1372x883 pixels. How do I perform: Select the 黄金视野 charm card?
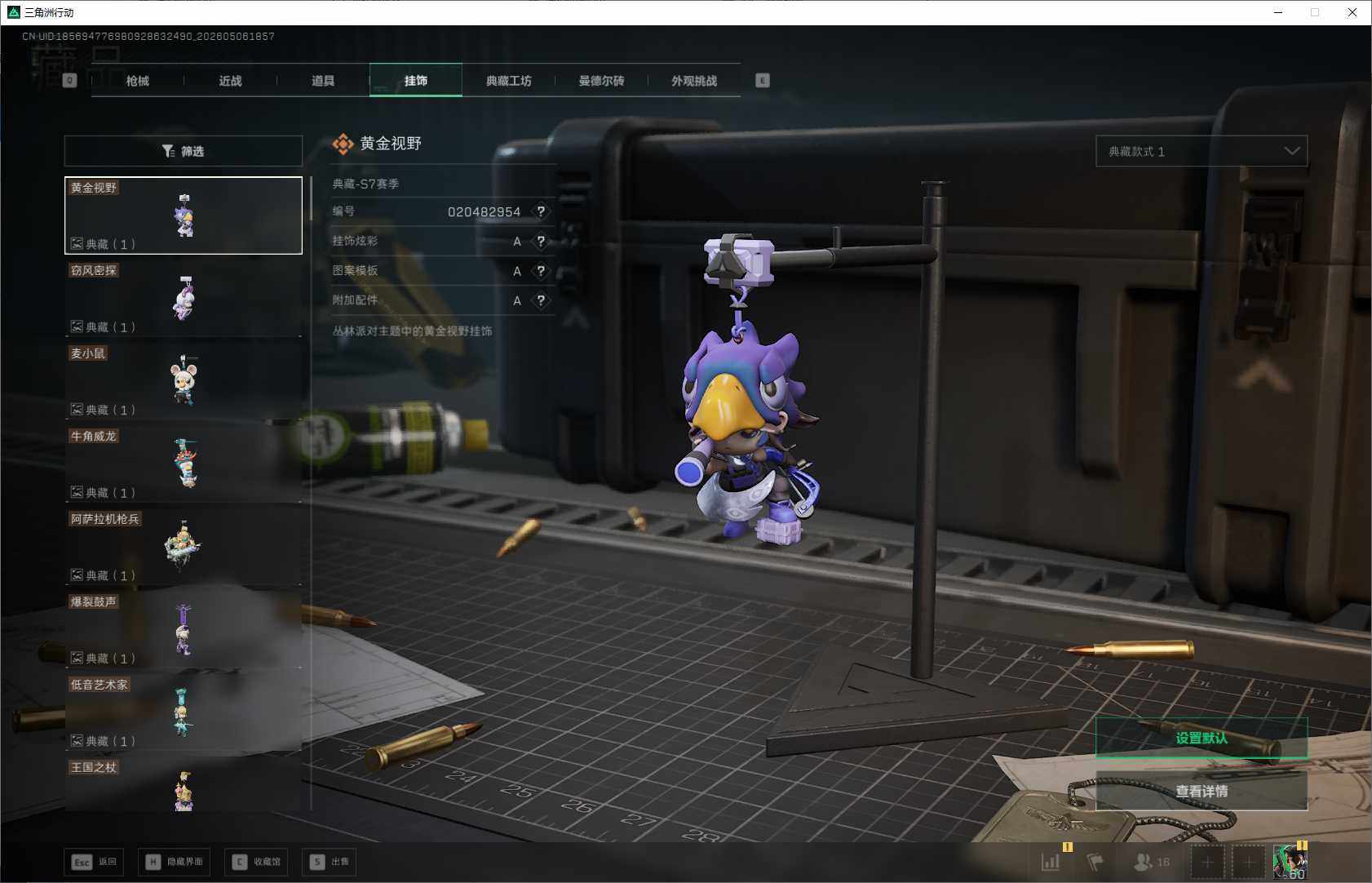point(184,215)
